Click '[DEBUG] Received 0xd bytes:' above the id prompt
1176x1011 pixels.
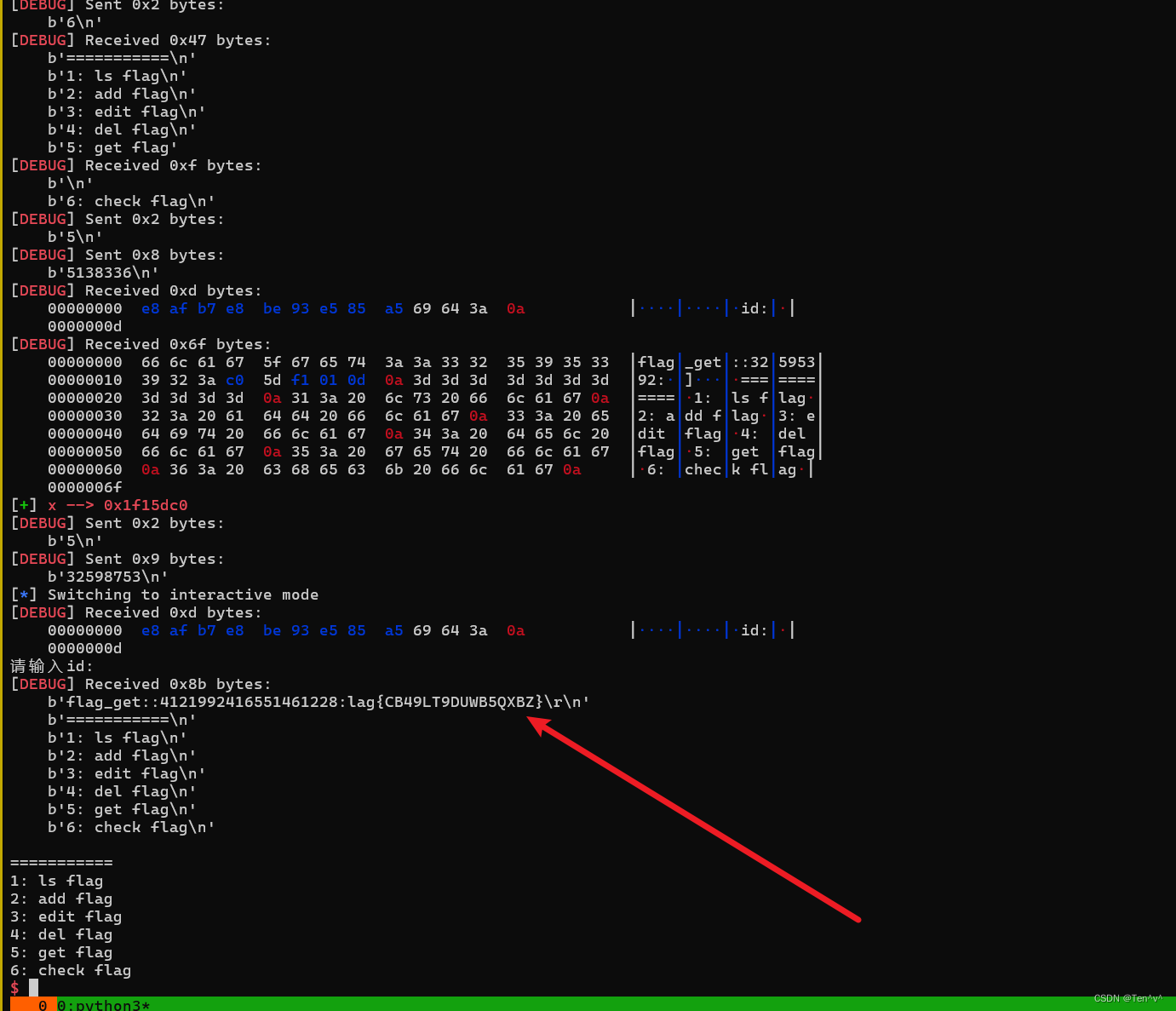coord(136,612)
